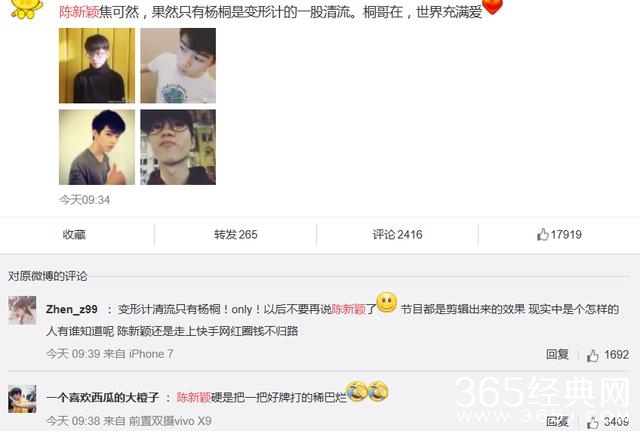The height and width of the screenshot is (431, 640).
Task: Open avatar of 一个喜欢西瓜的大橙子
Action: pos(22,399)
